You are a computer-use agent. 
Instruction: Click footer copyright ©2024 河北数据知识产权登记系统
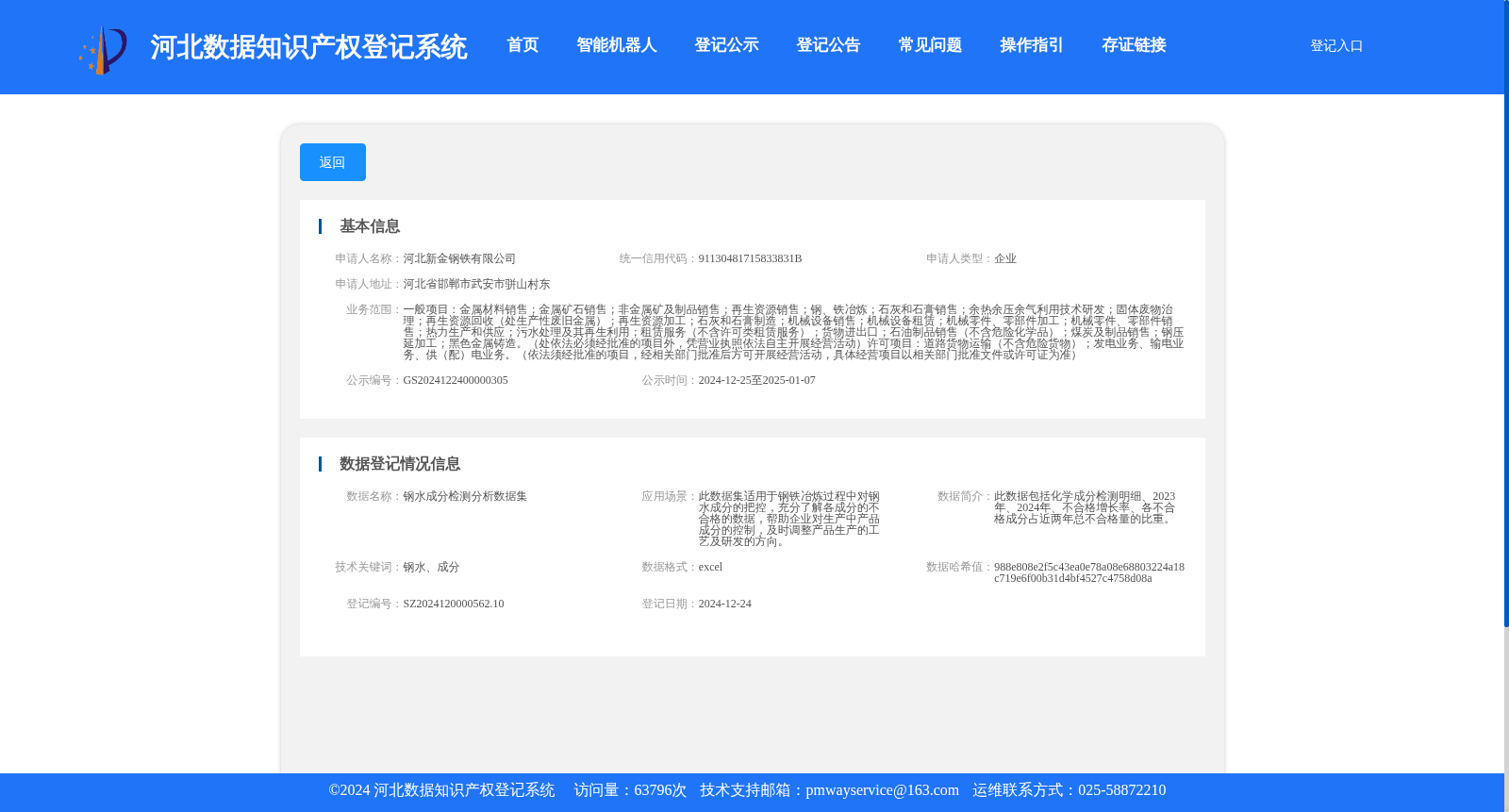(441, 790)
